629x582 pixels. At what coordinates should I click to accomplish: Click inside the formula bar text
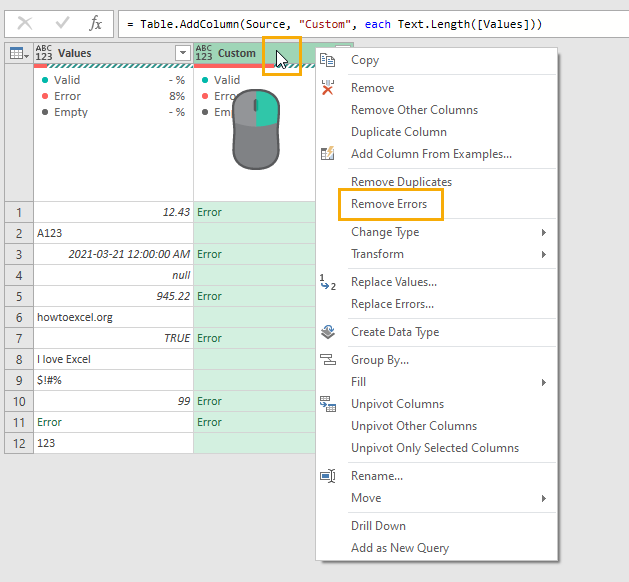pyautogui.click(x=335, y=24)
